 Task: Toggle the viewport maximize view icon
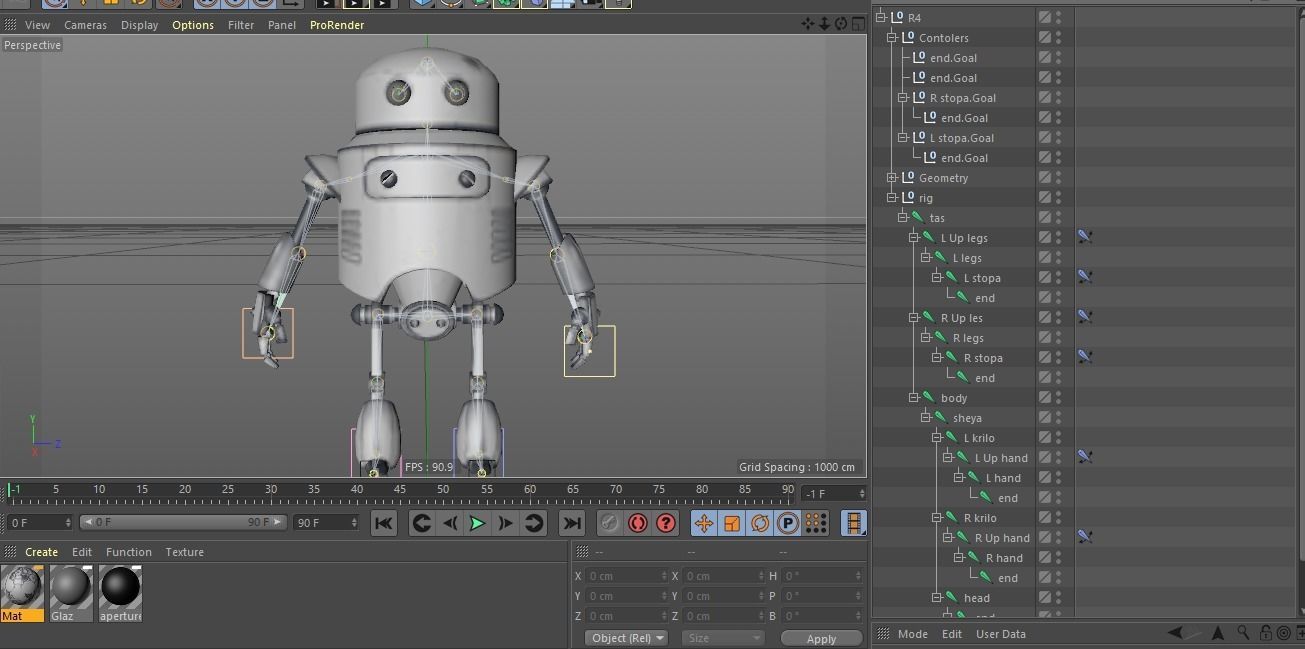click(858, 24)
